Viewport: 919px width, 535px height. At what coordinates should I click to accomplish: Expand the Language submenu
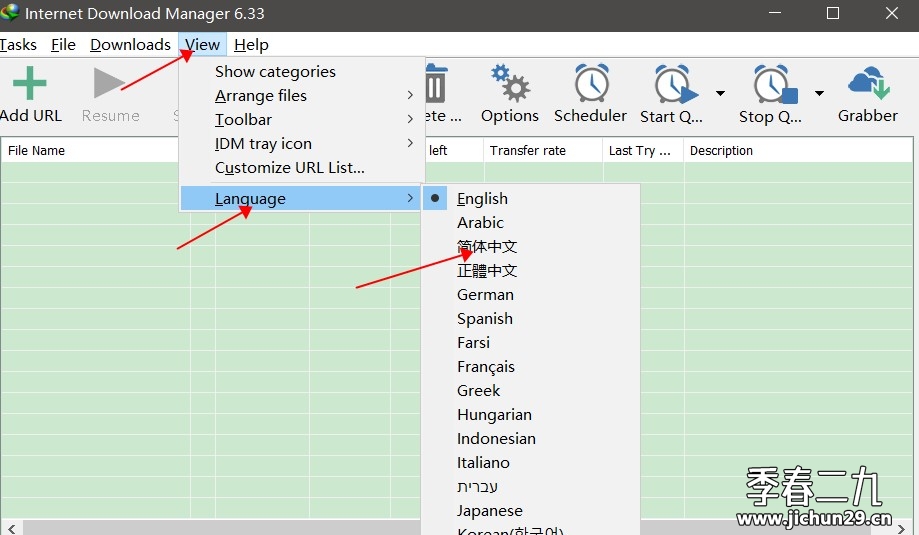tap(301, 198)
